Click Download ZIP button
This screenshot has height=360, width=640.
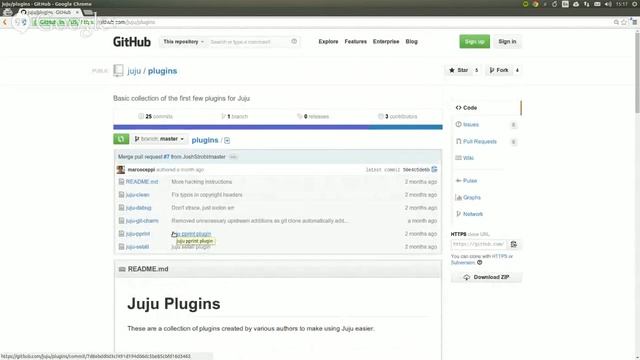pyautogui.click(x=486, y=277)
